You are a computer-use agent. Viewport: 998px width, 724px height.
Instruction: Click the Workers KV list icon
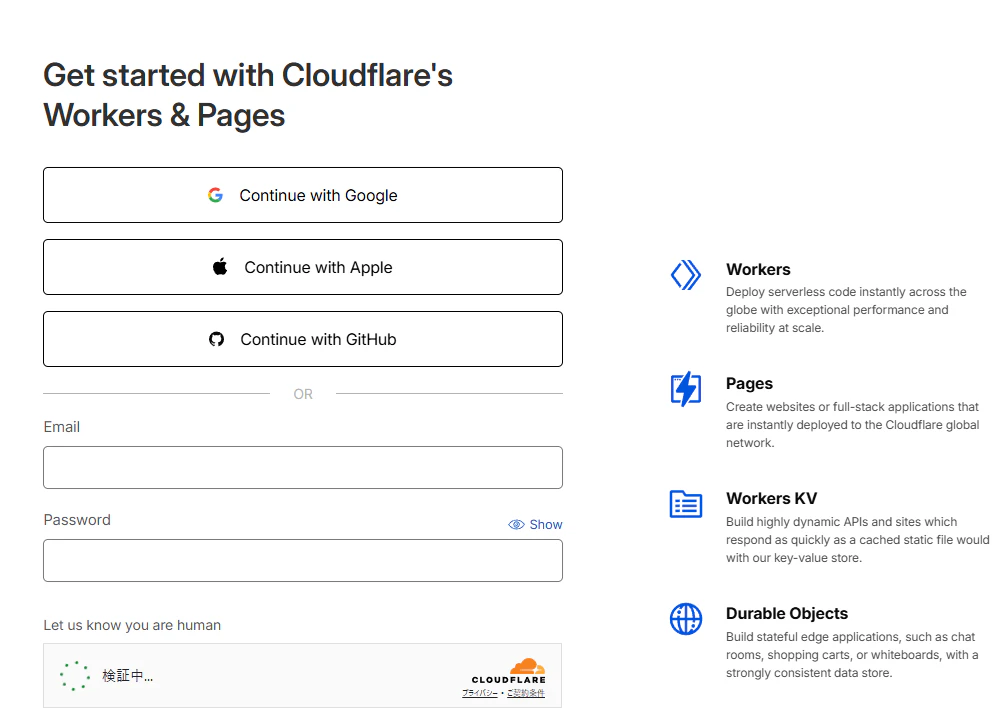click(x=686, y=505)
